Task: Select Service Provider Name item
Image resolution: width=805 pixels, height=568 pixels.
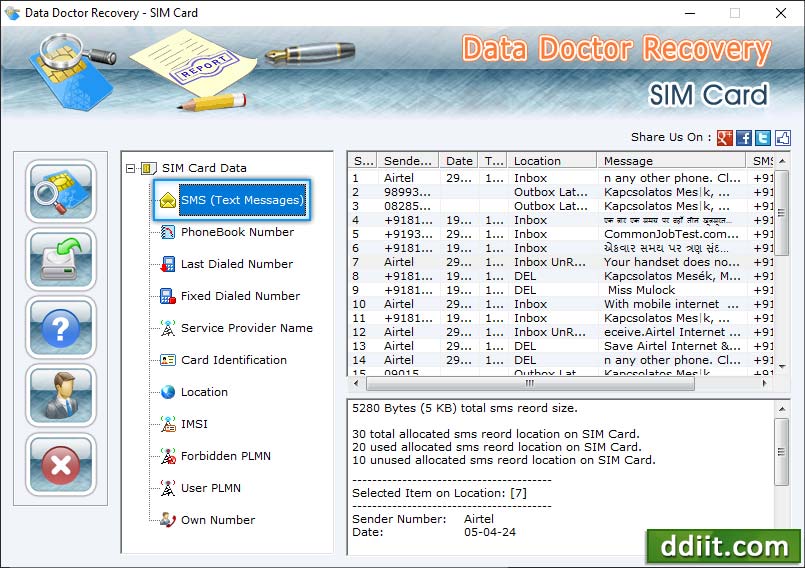Action: tap(246, 328)
